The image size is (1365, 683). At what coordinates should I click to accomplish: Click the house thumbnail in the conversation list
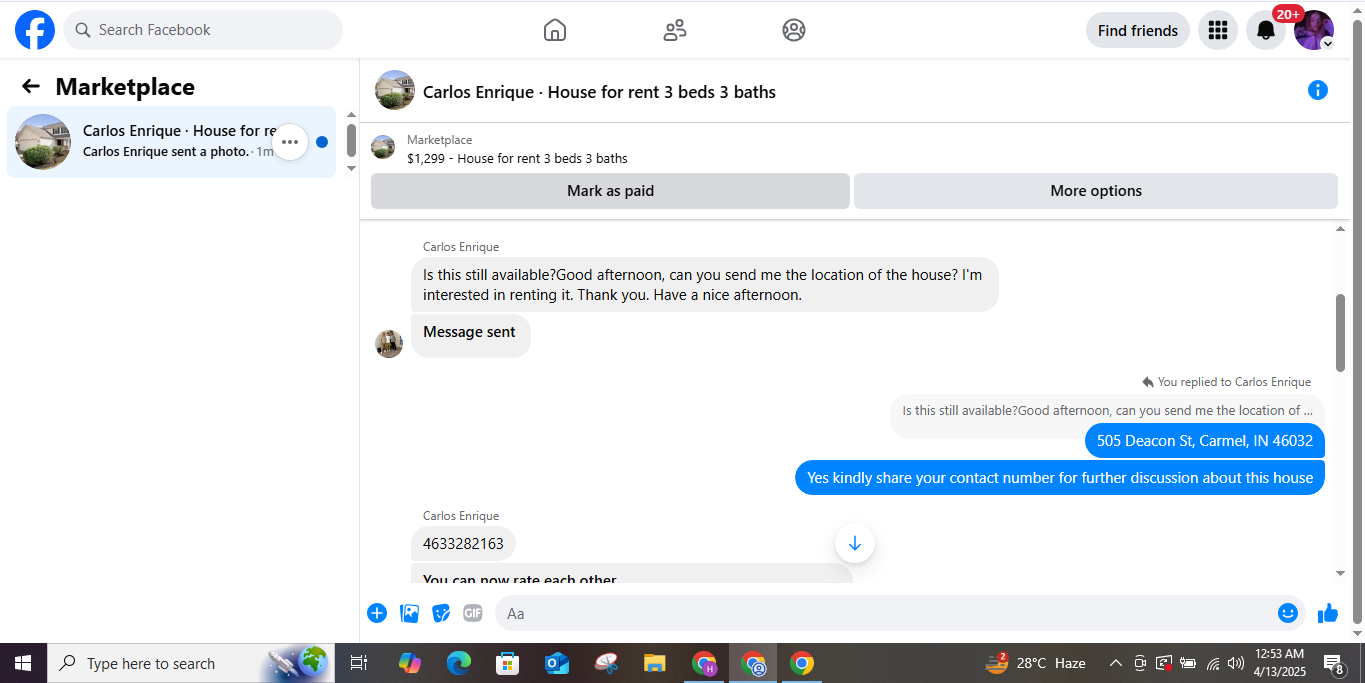tap(43, 142)
